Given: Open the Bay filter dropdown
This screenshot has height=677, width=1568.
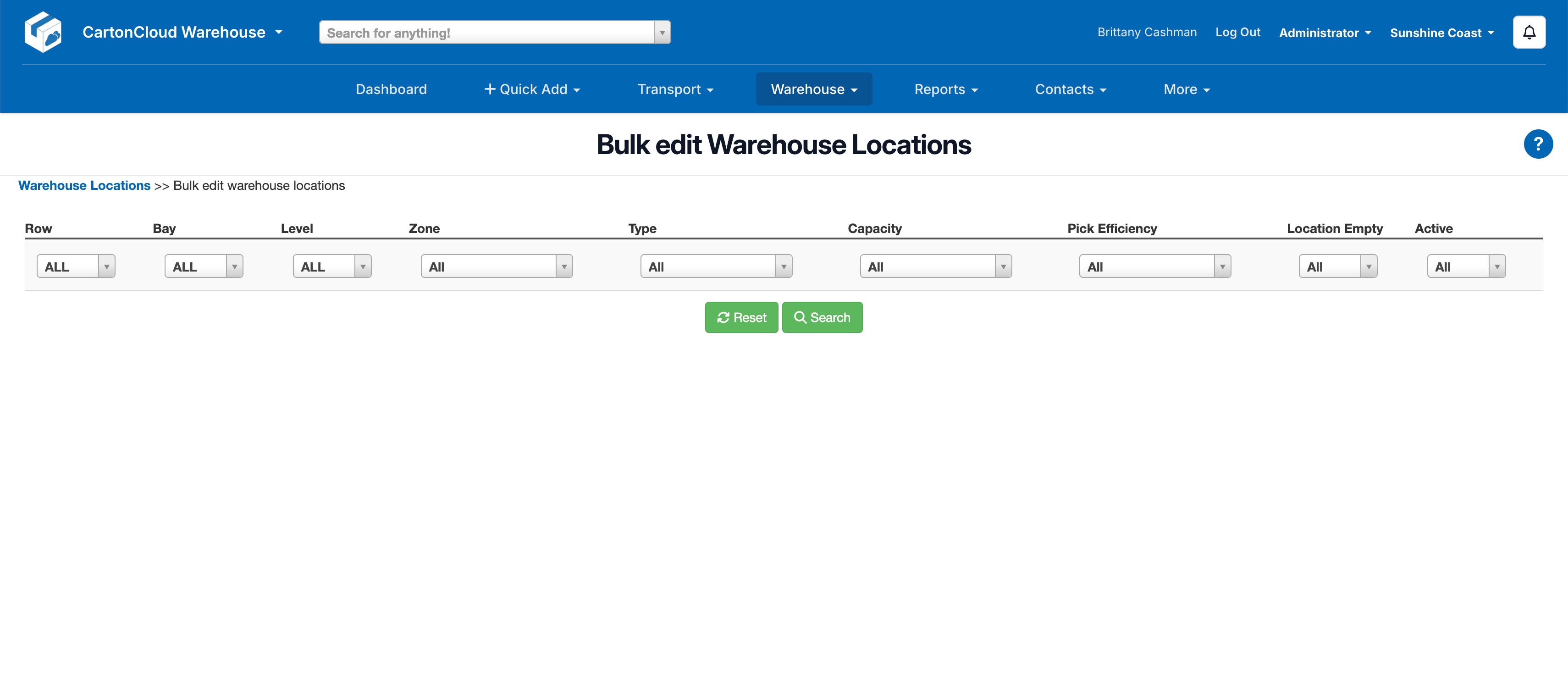Looking at the screenshot, I should point(203,266).
